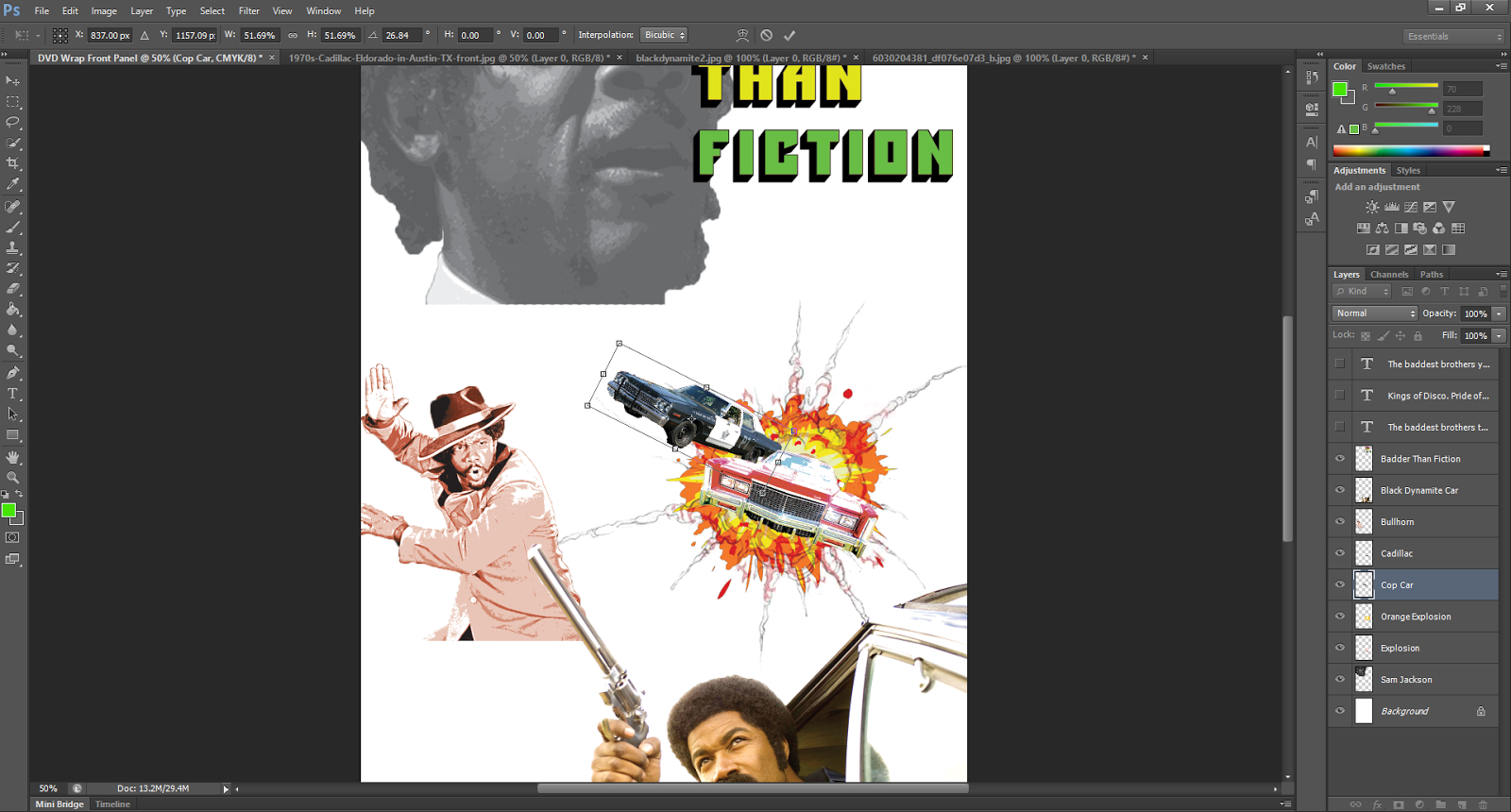The width and height of the screenshot is (1511, 812).
Task: Click the foreground green color swatch in toolbar
Action: point(8,511)
